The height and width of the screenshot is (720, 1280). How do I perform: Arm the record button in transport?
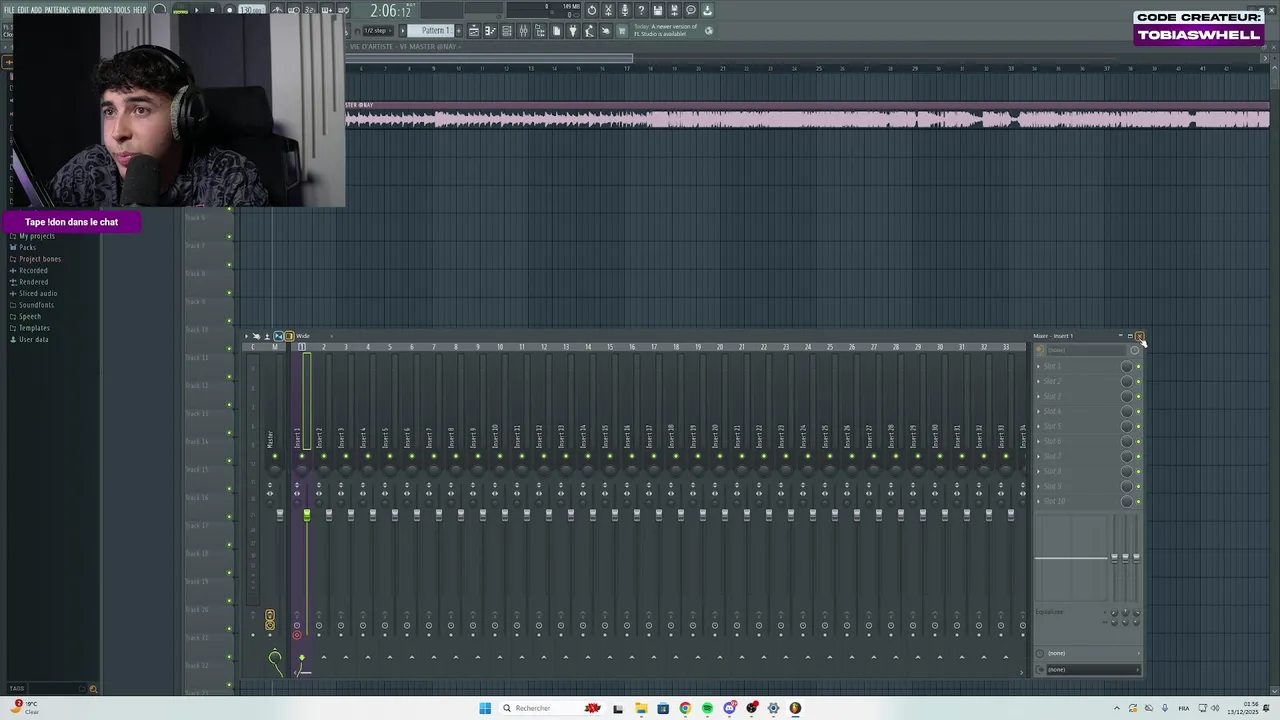[229, 10]
